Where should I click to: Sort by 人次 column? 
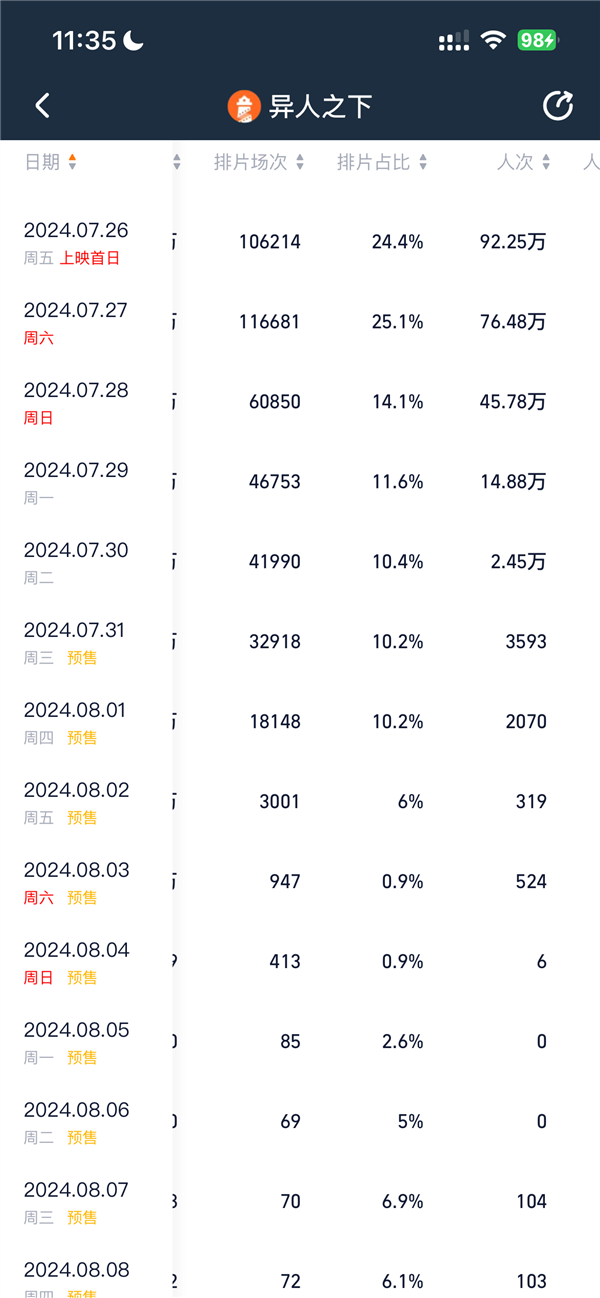pos(524,162)
